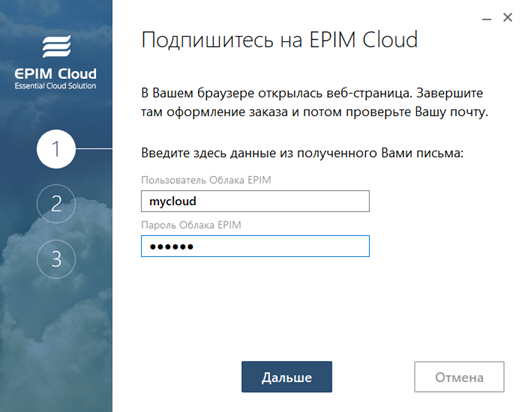The width and height of the screenshot is (525, 412).
Task: Select step 2 circle in sidebar
Action: (x=56, y=203)
